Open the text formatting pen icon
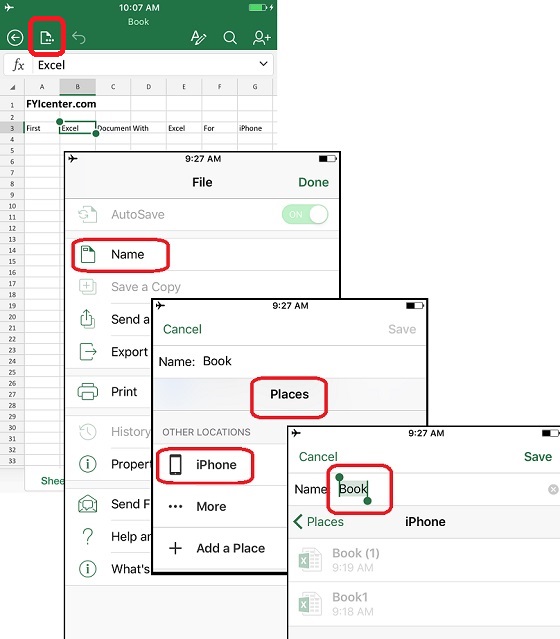 [x=198, y=38]
